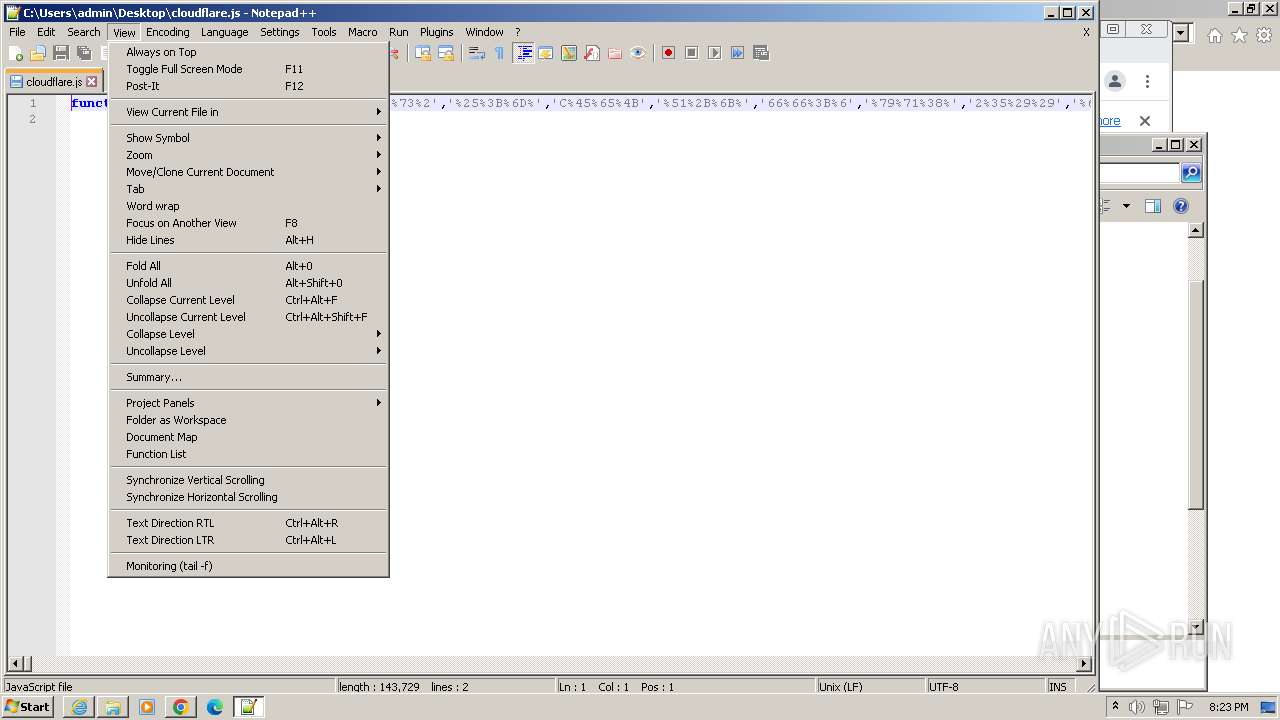The height and width of the screenshot is (720, 1280).
Task: Click Run Macro Multiple Times icon
Action: point(737,53)
